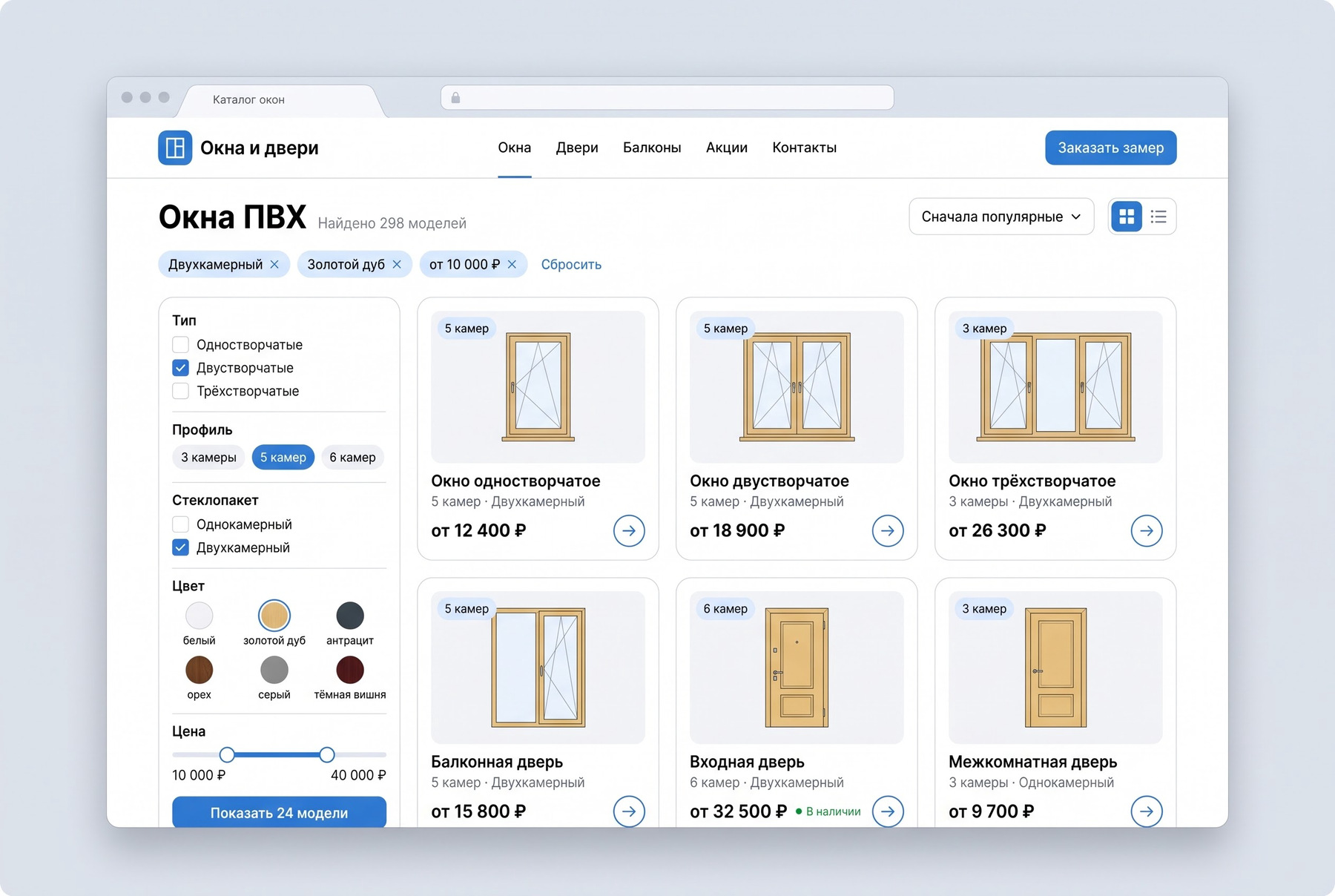Click the Окна и двери logo icon
This screenshot has height=896, width=1335.
pyautogui.click(x=175, y=148)
